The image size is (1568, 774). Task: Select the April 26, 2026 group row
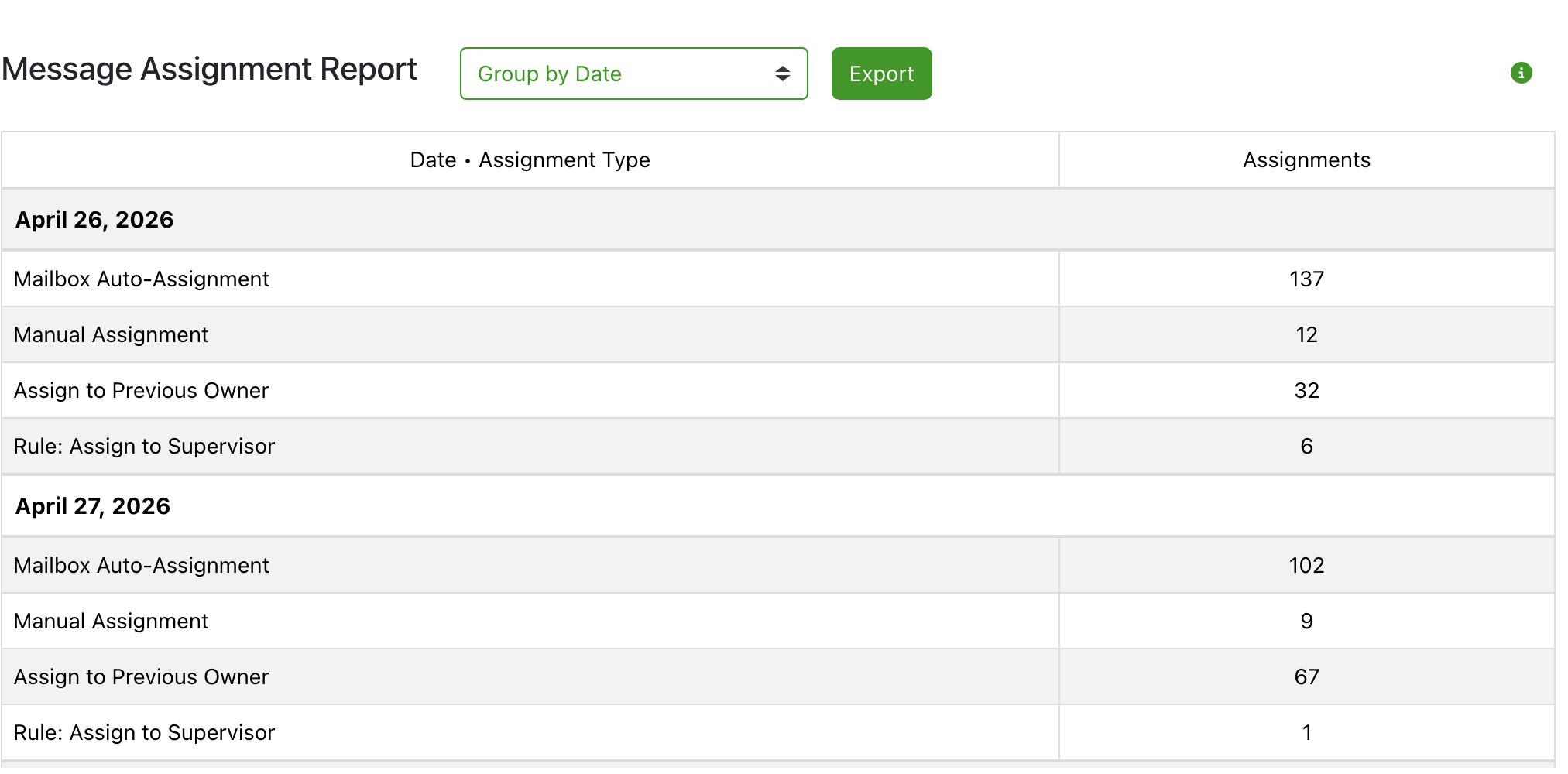(777, 220)
